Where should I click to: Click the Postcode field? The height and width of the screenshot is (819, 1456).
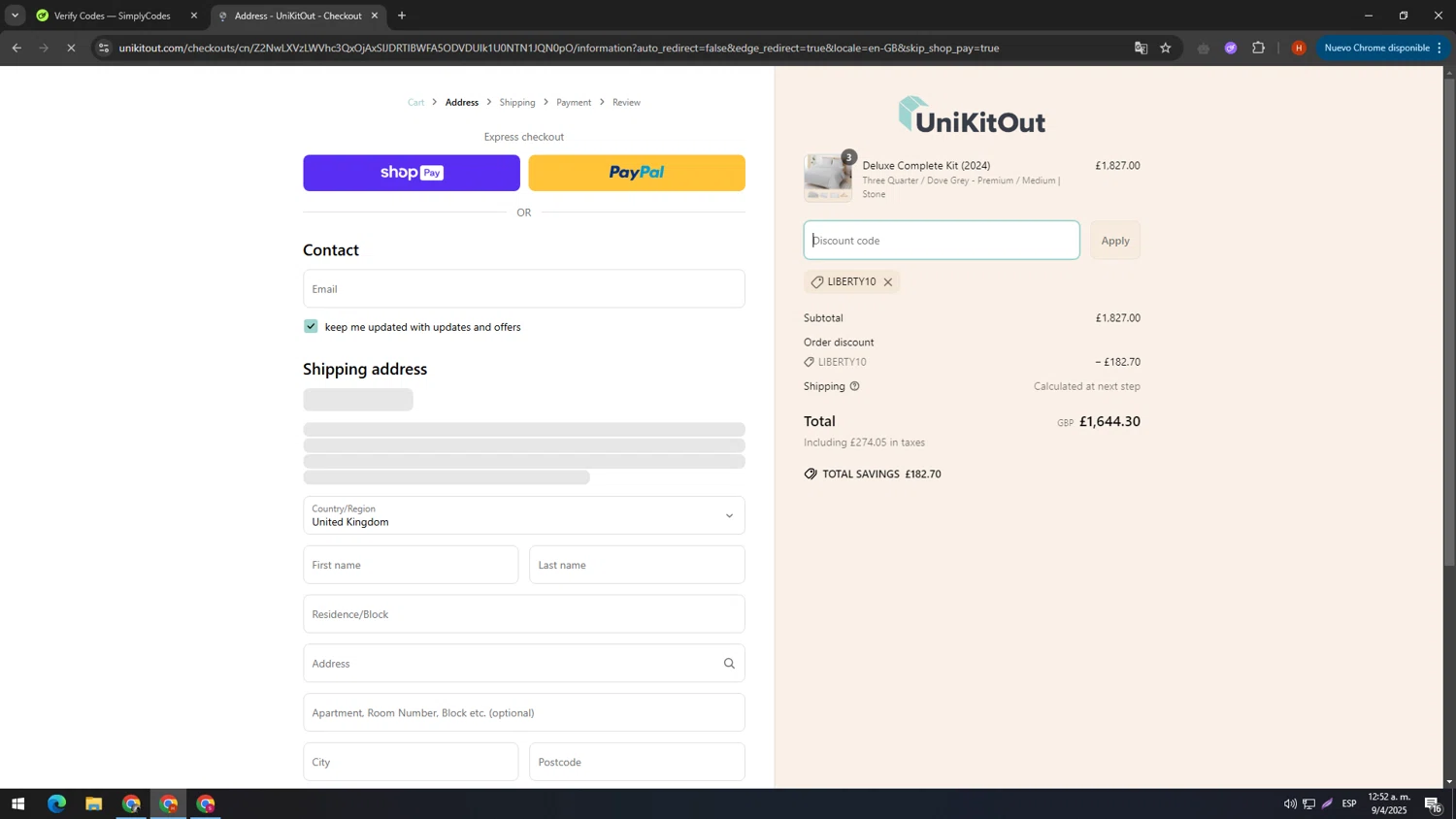click(637, 762)
